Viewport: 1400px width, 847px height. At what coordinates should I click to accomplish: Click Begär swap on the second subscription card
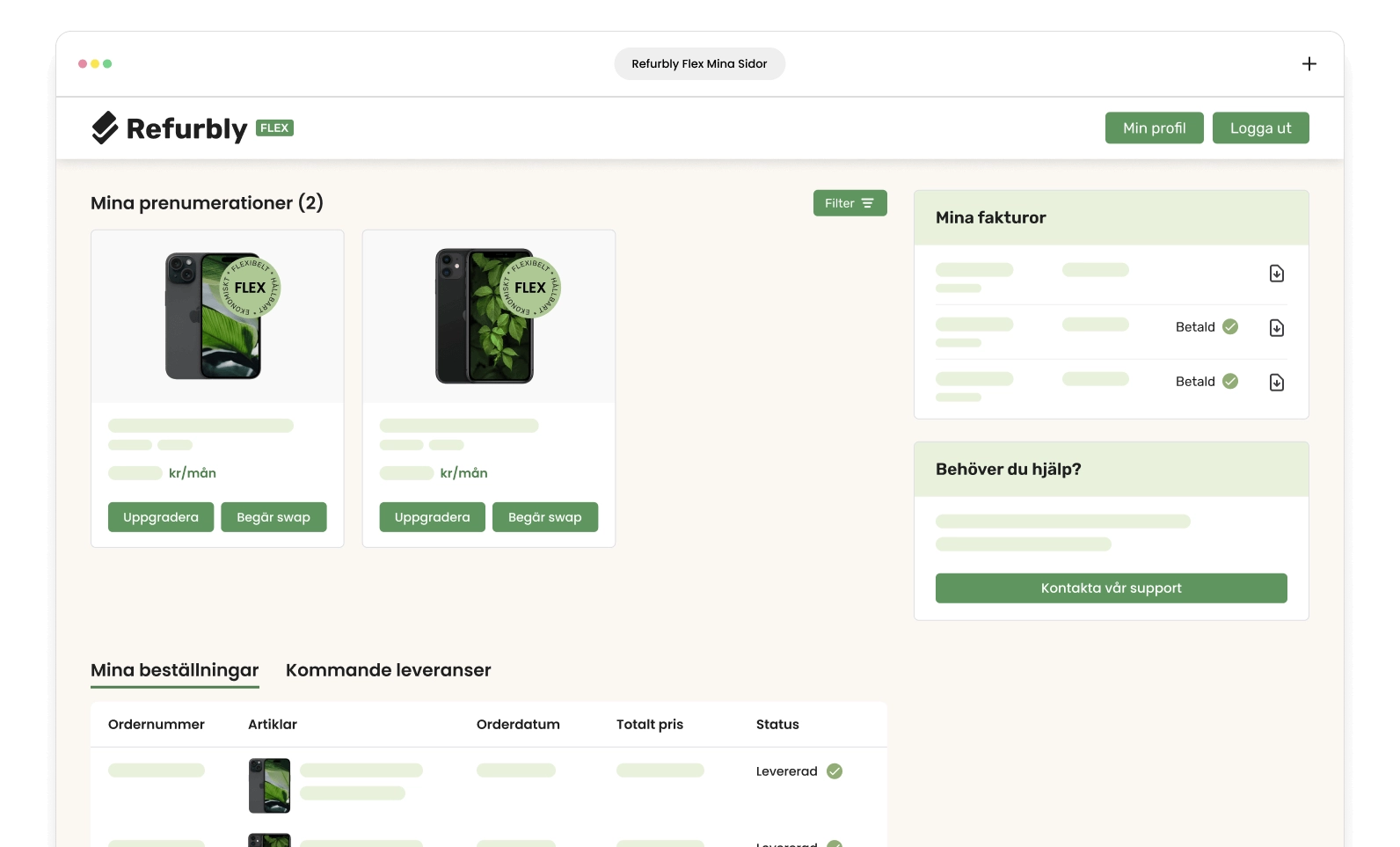[x=545, y=517]
